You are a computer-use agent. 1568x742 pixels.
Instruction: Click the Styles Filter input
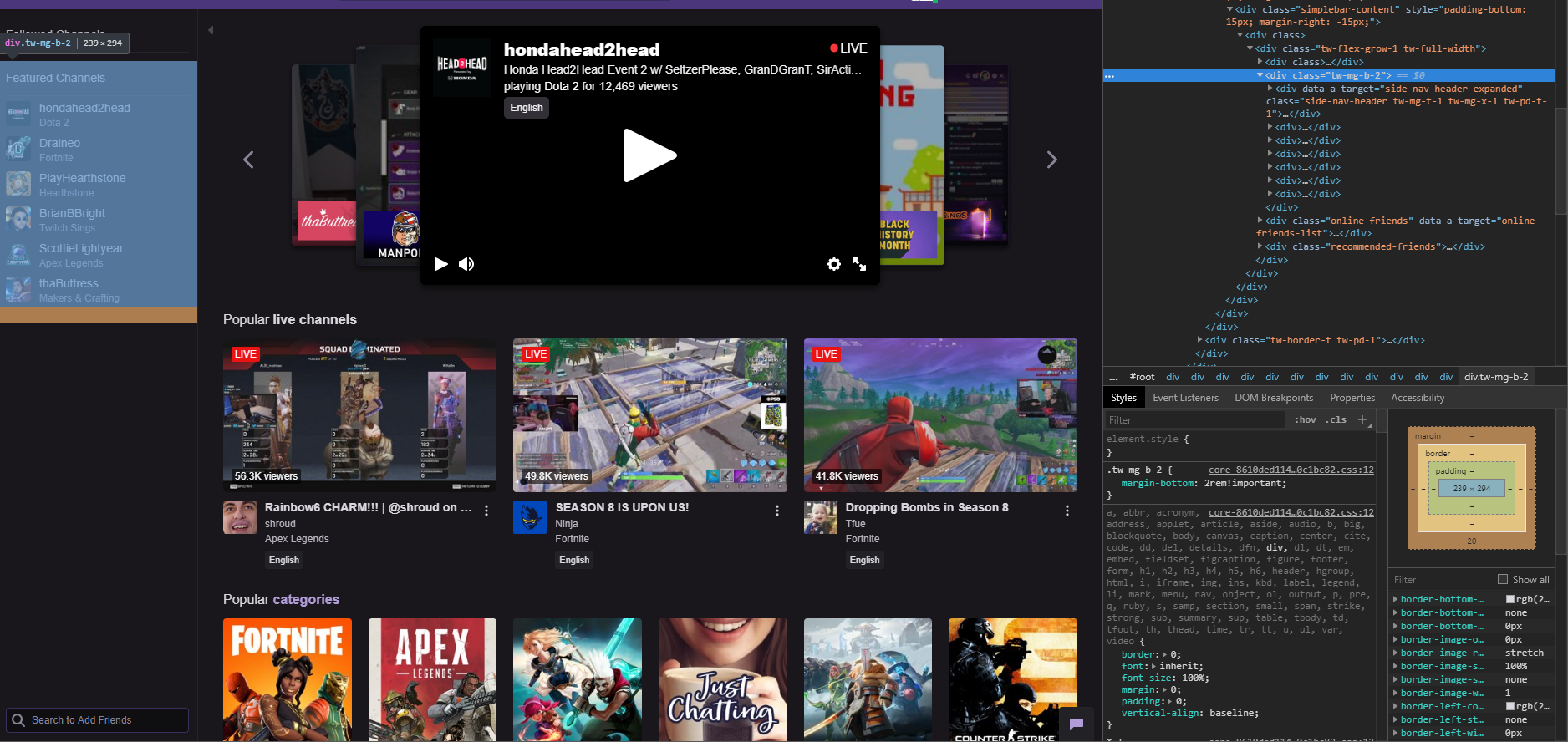click(x=1197, y=419)
